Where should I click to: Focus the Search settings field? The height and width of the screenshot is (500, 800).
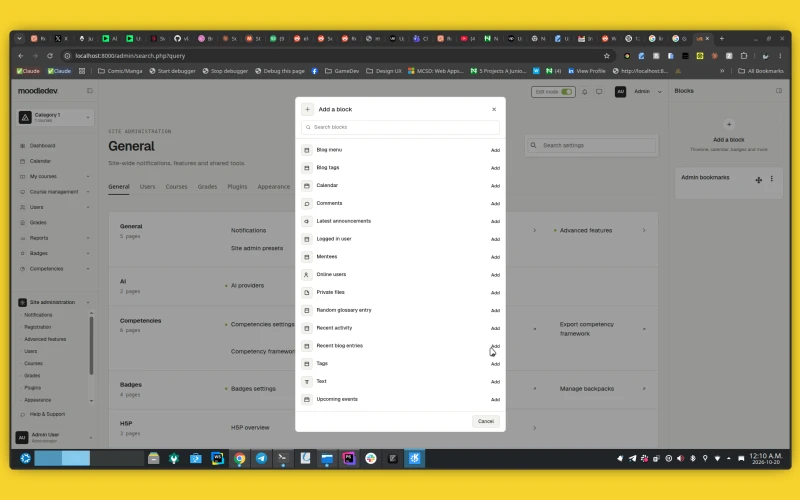click(x=592, y=145)
